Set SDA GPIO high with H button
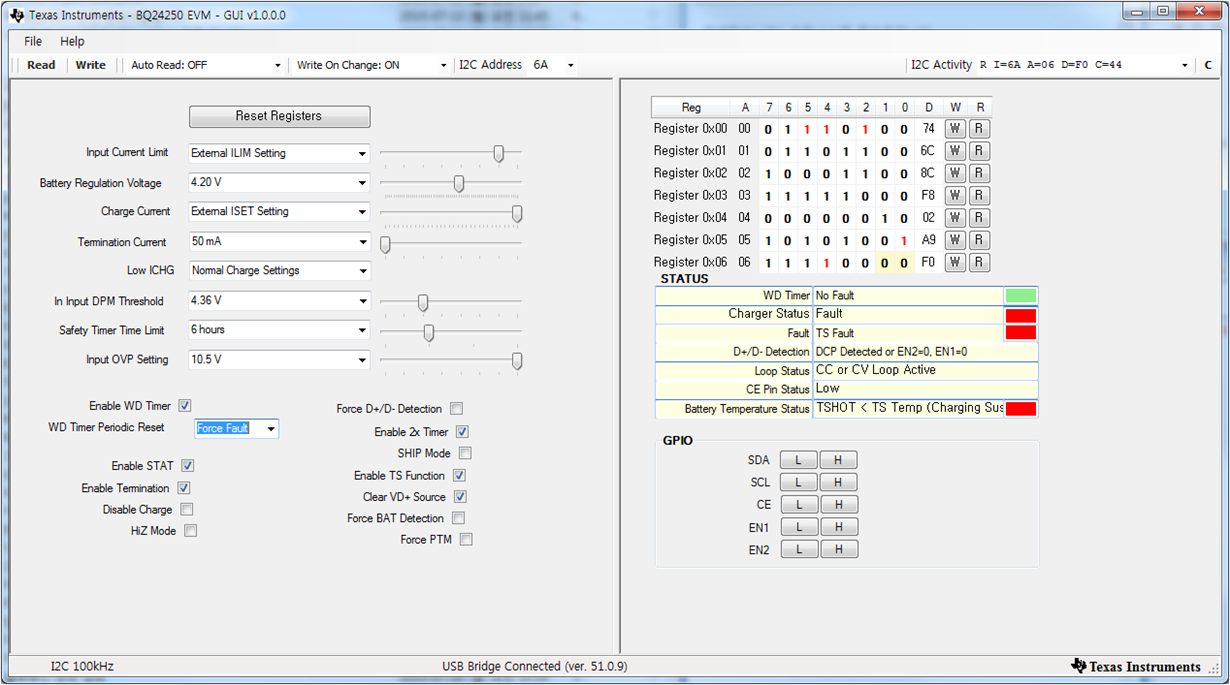 (x=838, y=460)
